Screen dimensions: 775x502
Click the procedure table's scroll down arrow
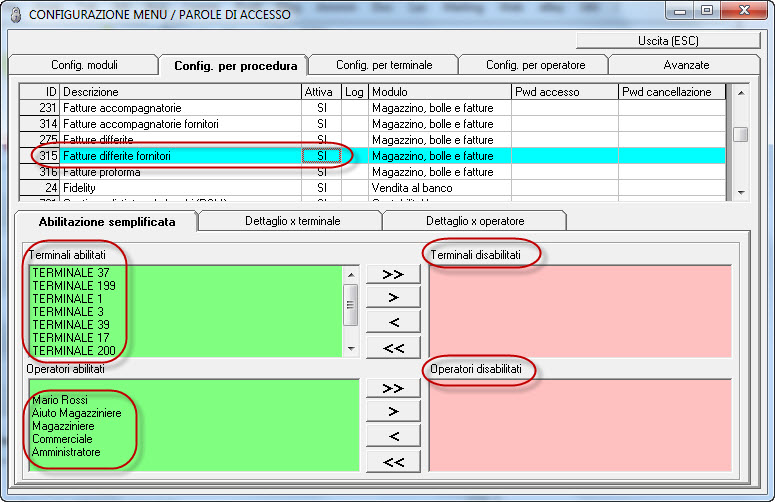click(x=740, y=192)
